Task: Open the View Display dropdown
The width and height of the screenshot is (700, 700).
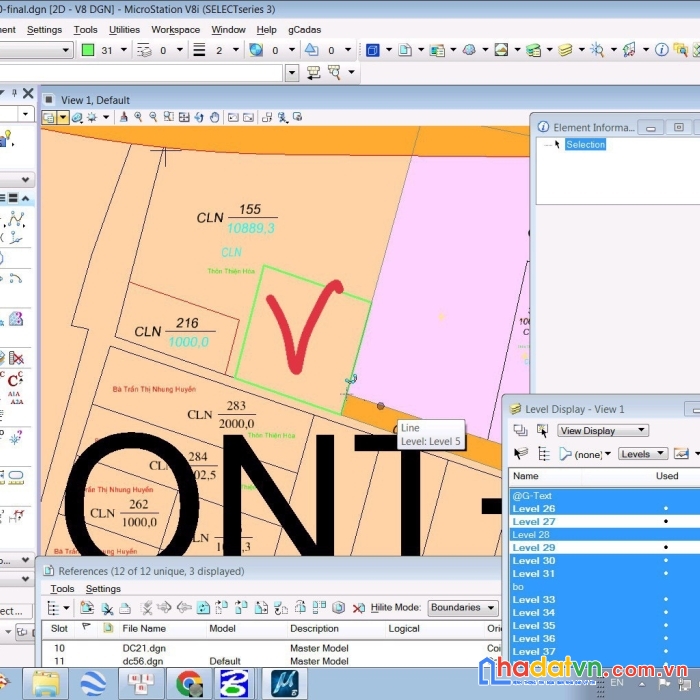Action: point(603,431)
